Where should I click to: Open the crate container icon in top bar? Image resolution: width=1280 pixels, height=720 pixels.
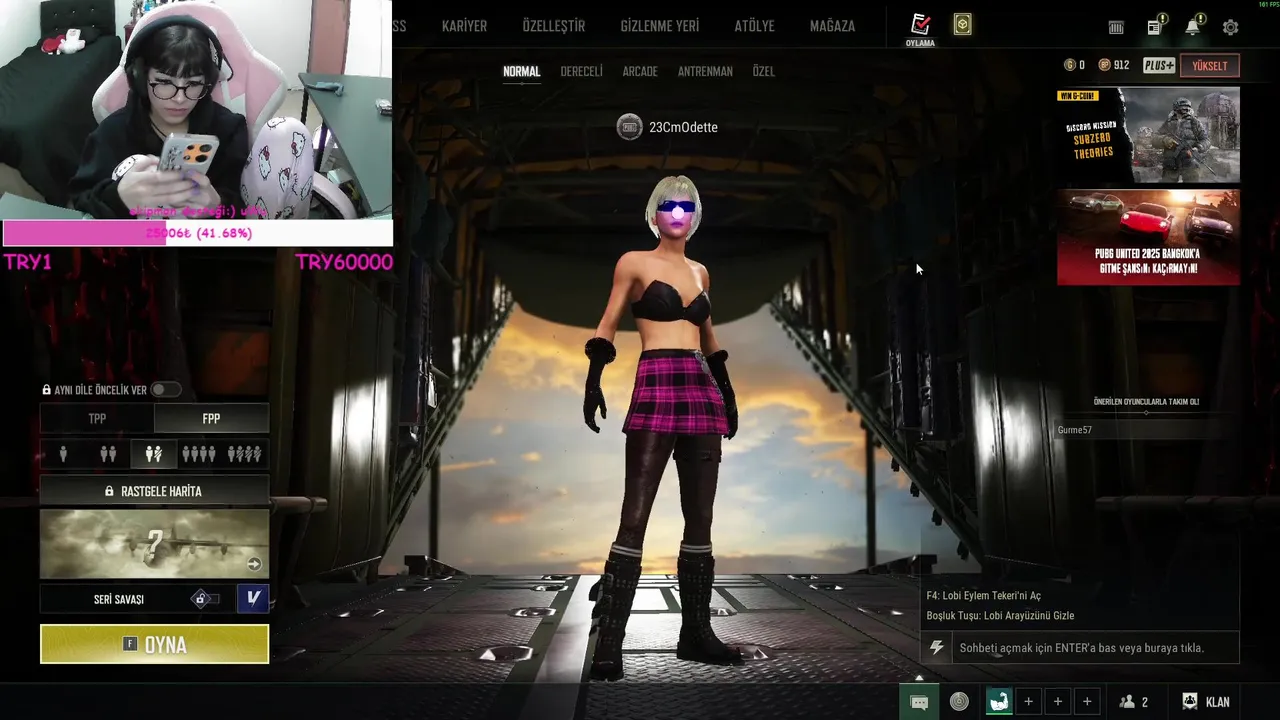pos(1116,27)
